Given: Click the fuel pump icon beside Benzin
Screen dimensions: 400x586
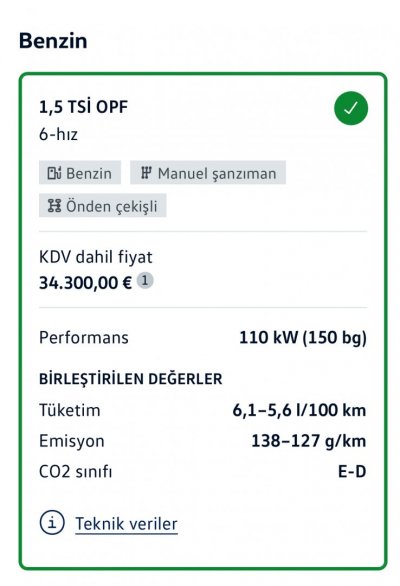Looking at the screenshot, I should click(54, 173).
